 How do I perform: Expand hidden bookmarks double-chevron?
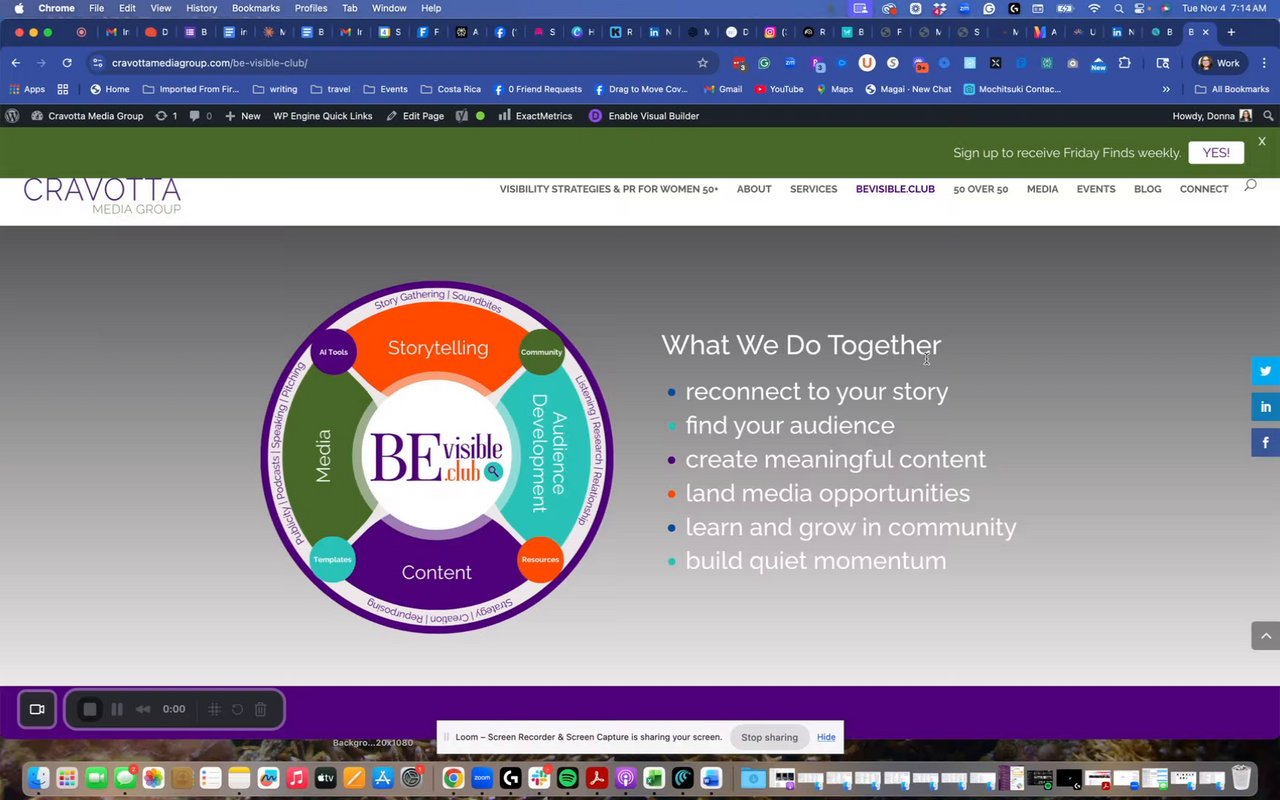click(1166, 89)
